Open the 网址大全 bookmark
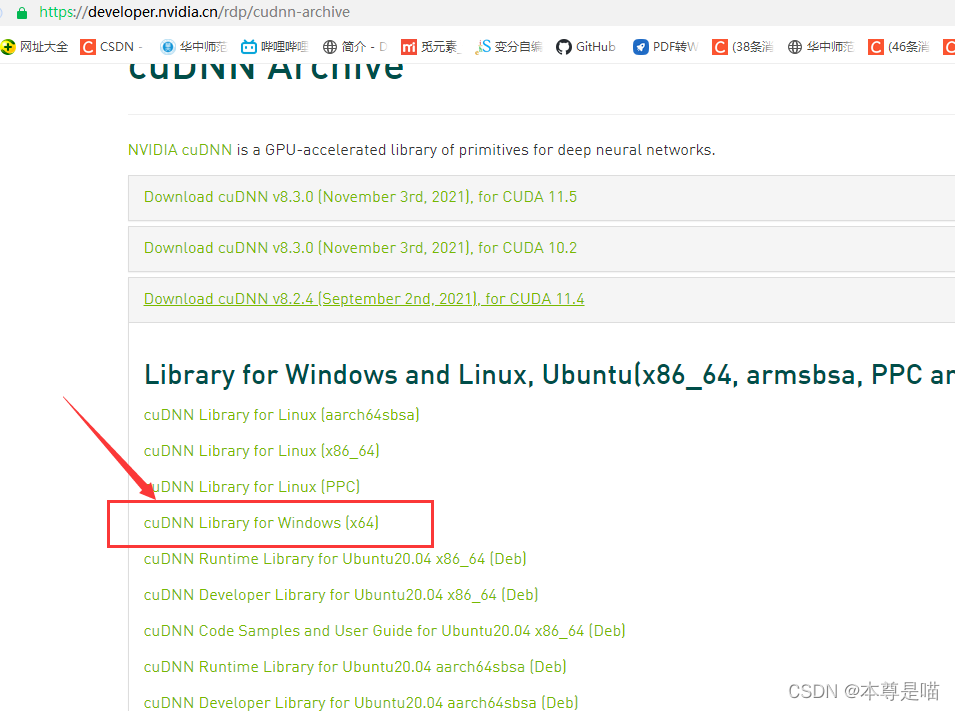The image size is (955, 711). coord(35,47)
